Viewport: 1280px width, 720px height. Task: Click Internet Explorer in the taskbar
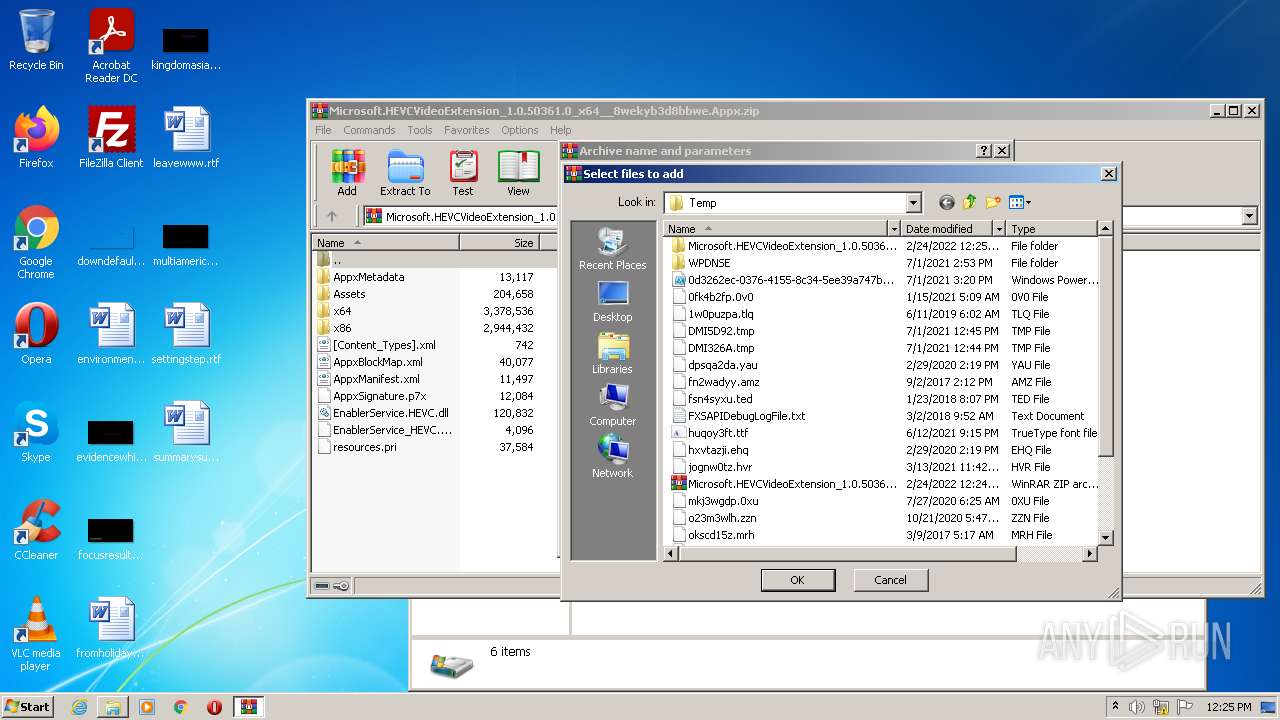point(79,707)
